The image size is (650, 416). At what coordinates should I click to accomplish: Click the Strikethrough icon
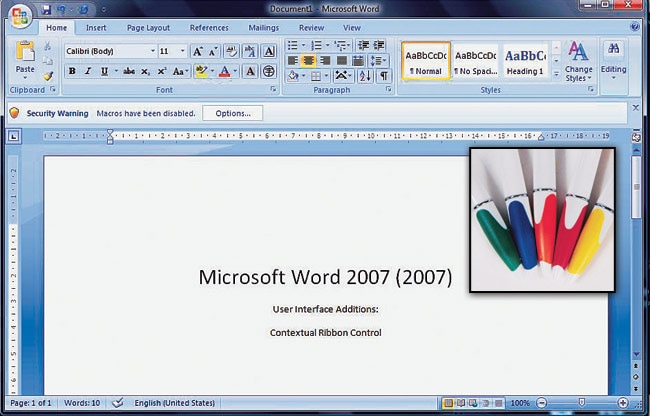[x=128, y=72]
